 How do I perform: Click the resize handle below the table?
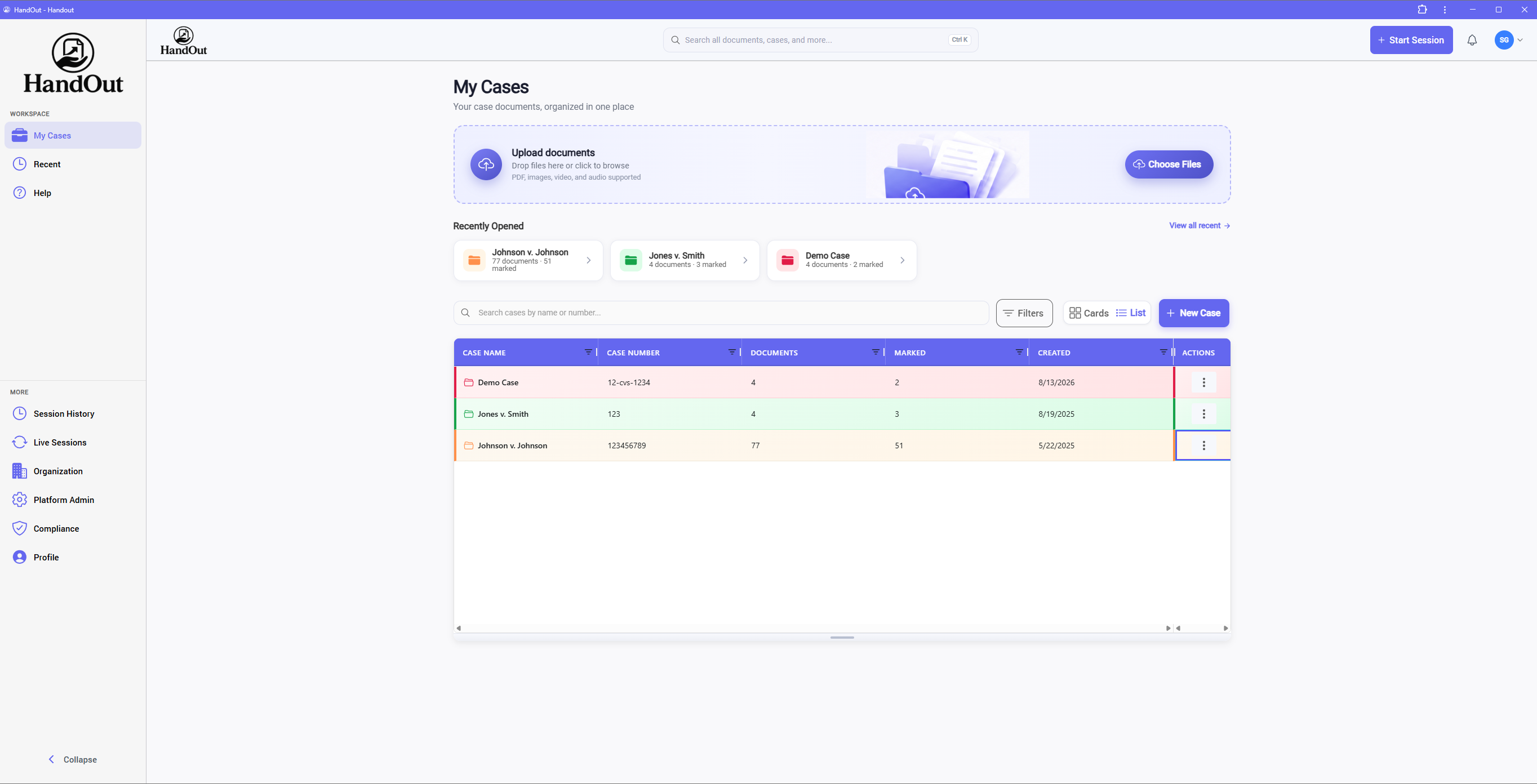842,637
